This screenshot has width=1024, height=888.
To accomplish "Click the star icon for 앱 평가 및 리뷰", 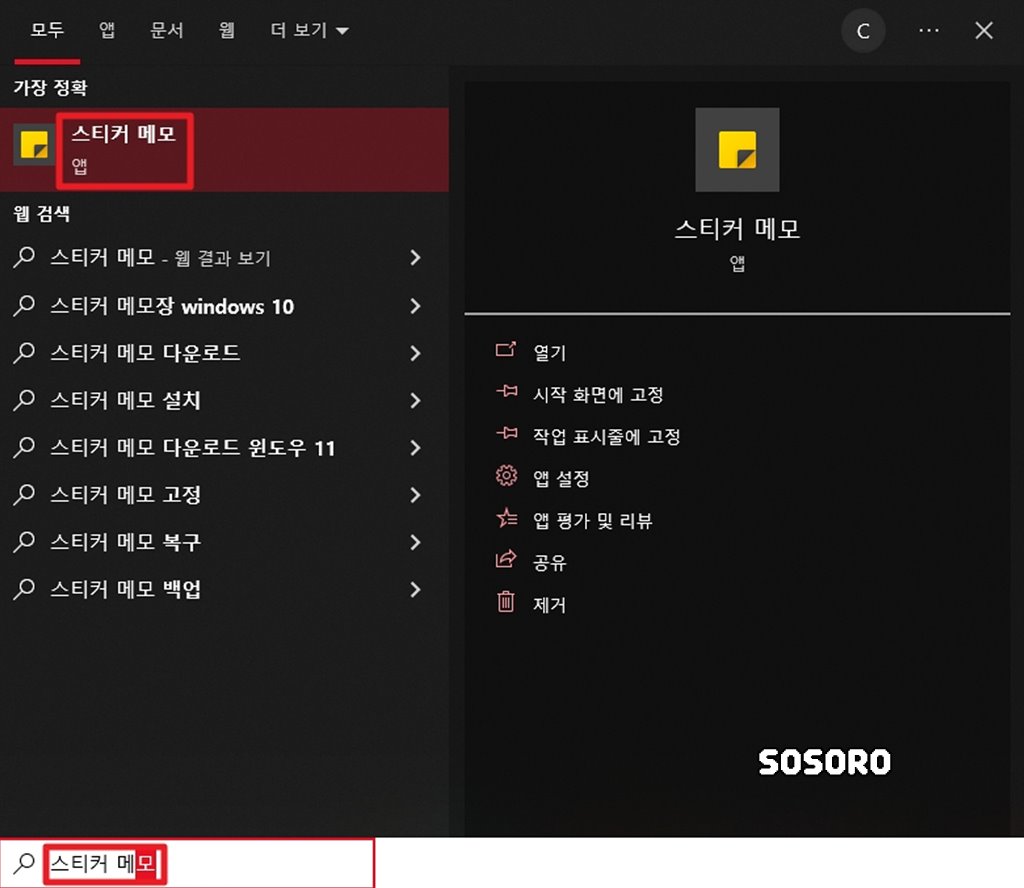I will pos(506,518).
